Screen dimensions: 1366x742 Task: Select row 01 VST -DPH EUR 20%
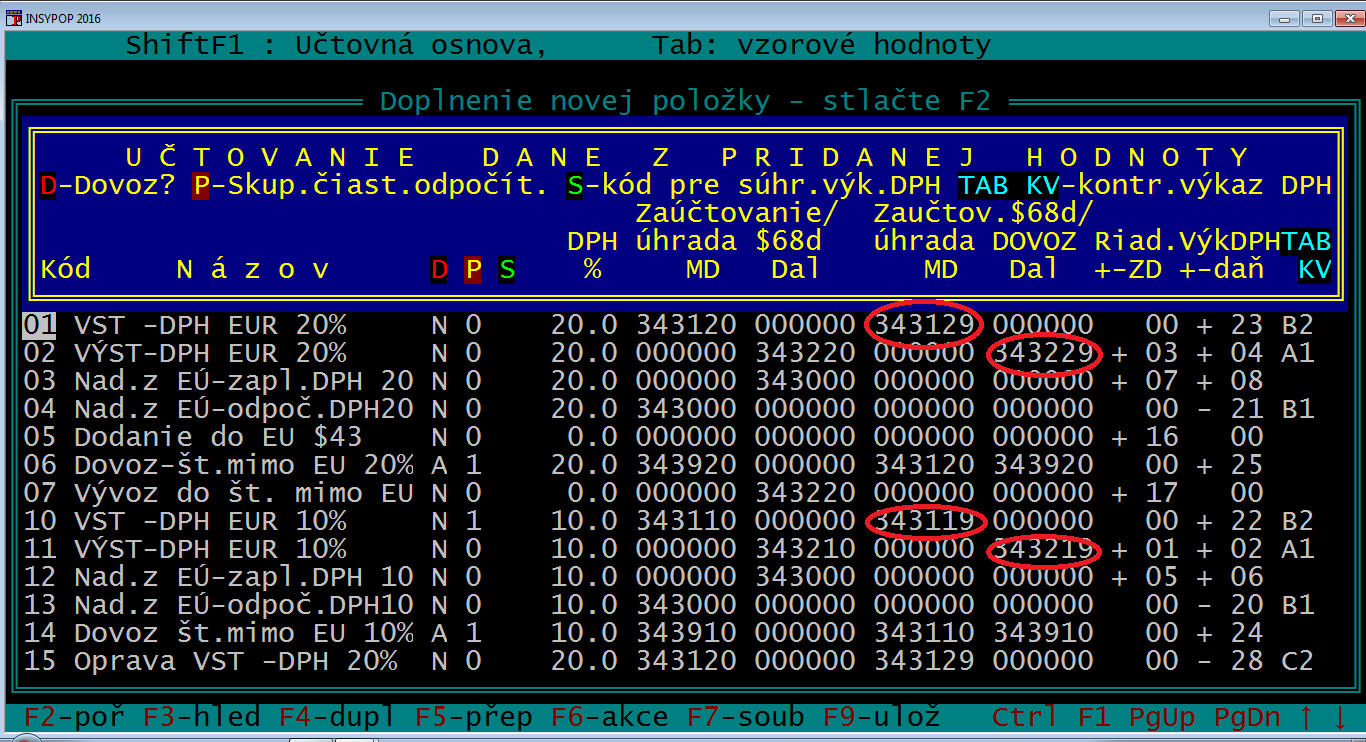(668, 325)
